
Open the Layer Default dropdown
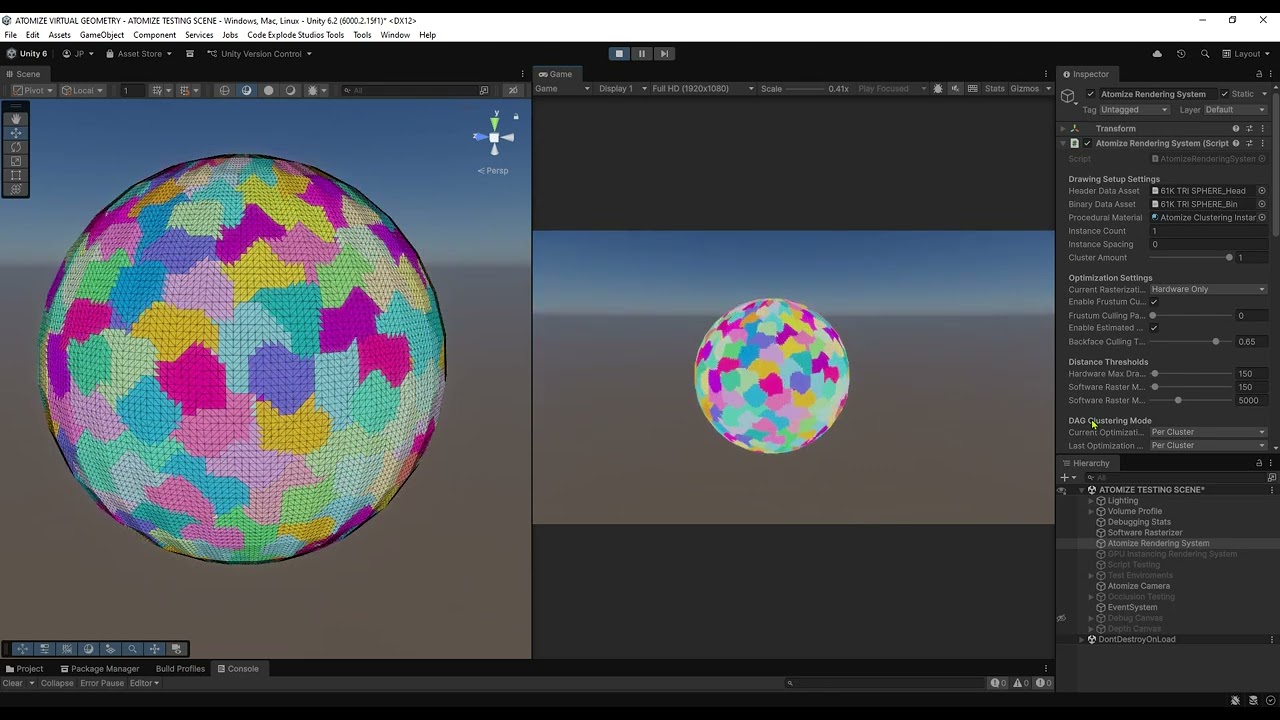pos(1235,110)
